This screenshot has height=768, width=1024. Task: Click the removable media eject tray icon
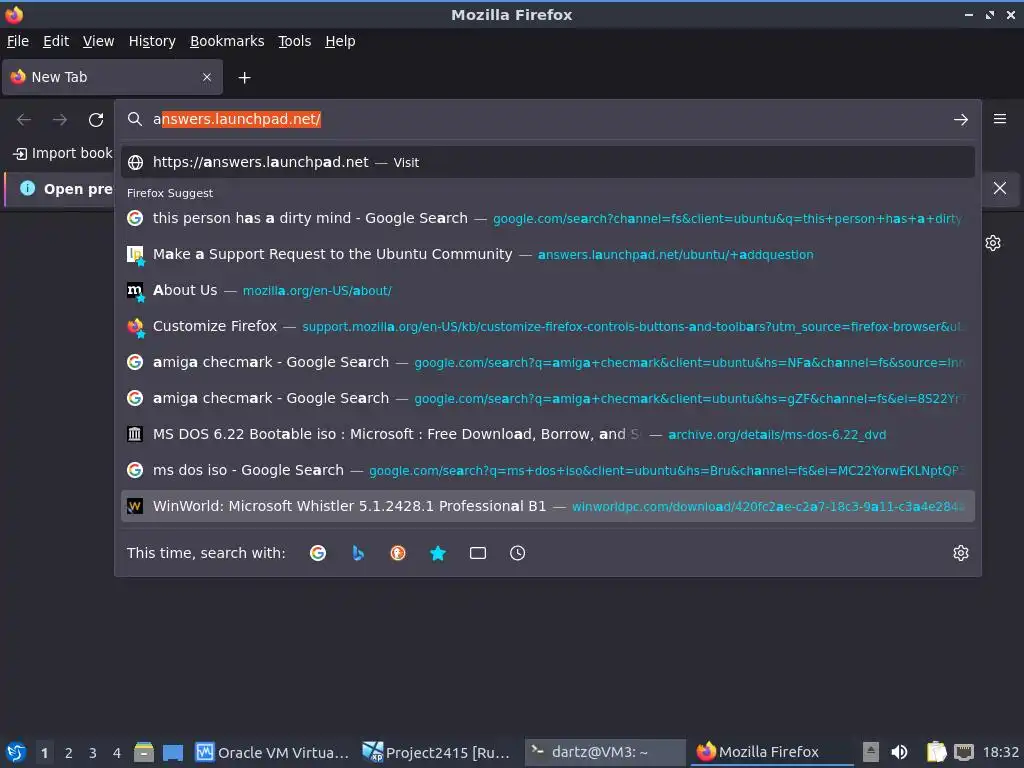[x=871, y=752]
